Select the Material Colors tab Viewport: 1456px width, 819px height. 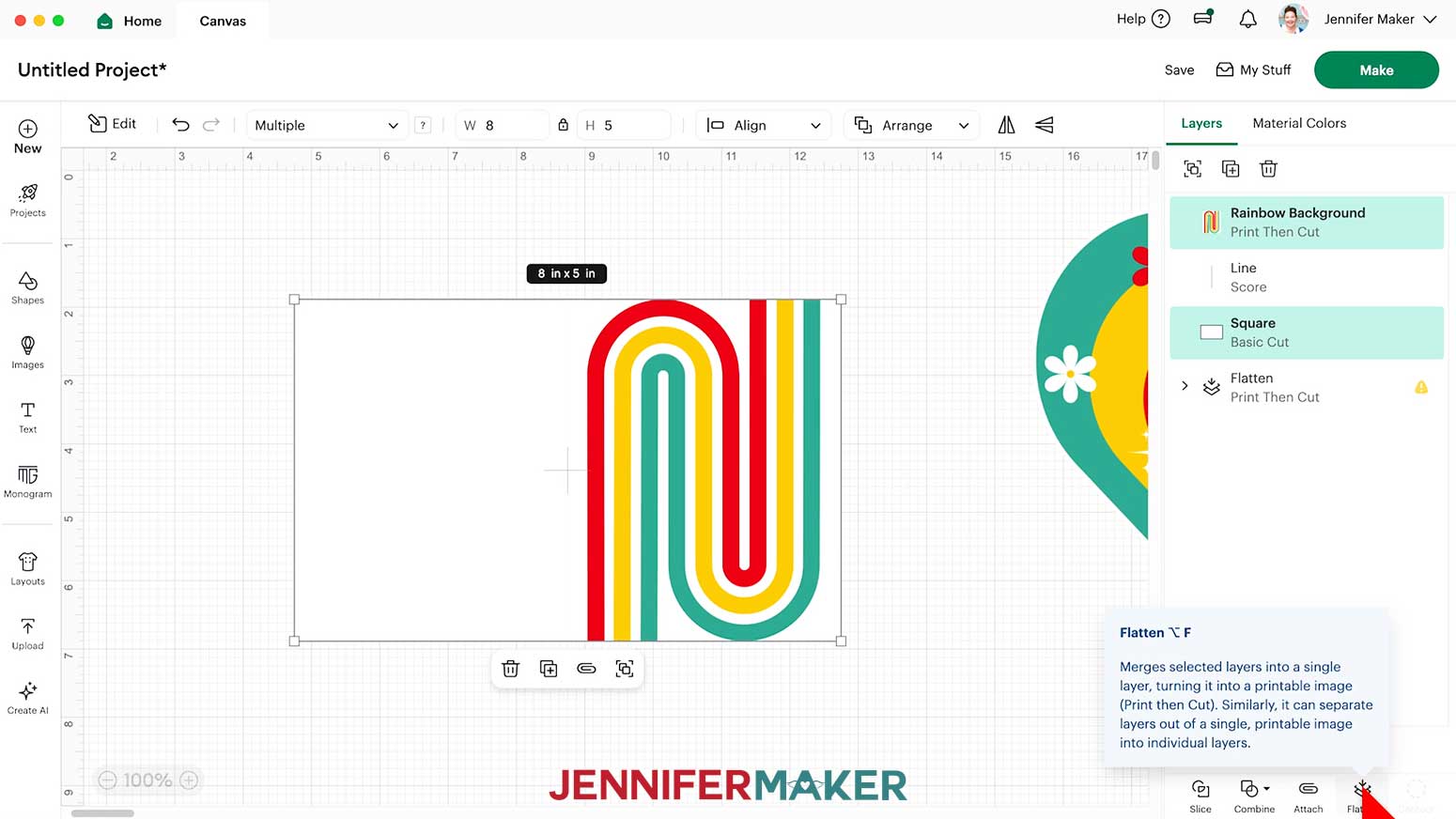[1299, 123]
